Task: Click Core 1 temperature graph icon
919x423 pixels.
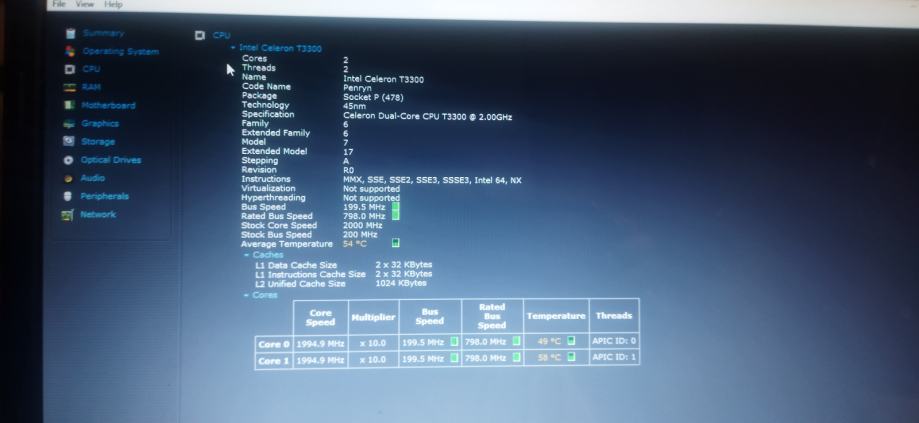Action: click(571, 357)
